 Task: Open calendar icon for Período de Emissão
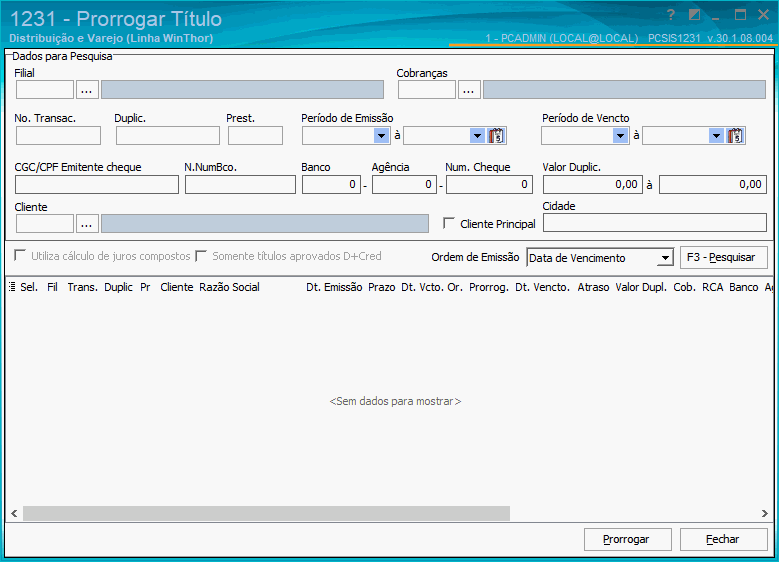(x=497, y=136)
